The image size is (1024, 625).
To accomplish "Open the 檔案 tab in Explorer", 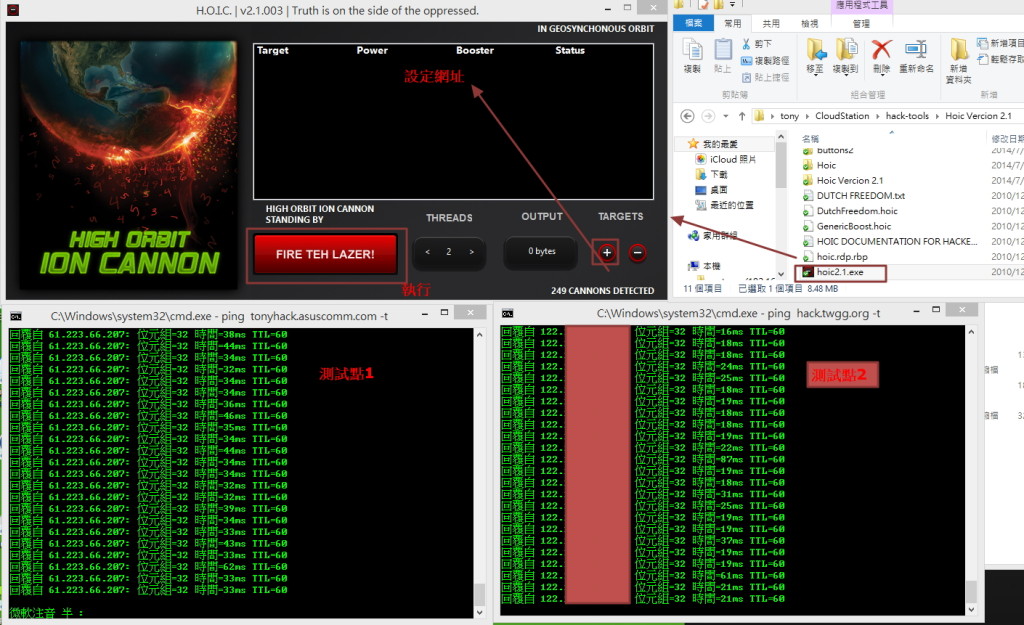I will coord(693,24).
